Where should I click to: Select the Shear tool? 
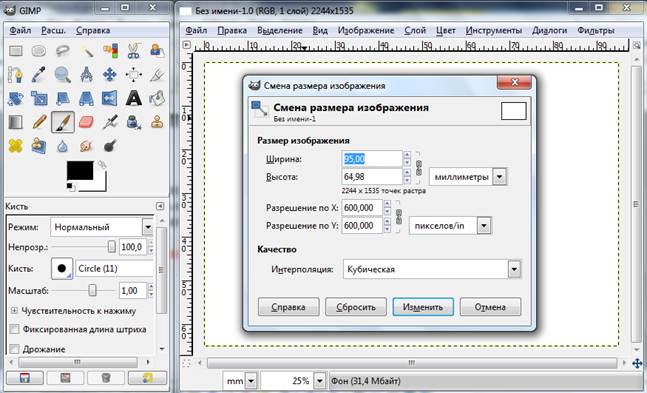[x=63, y=99]
